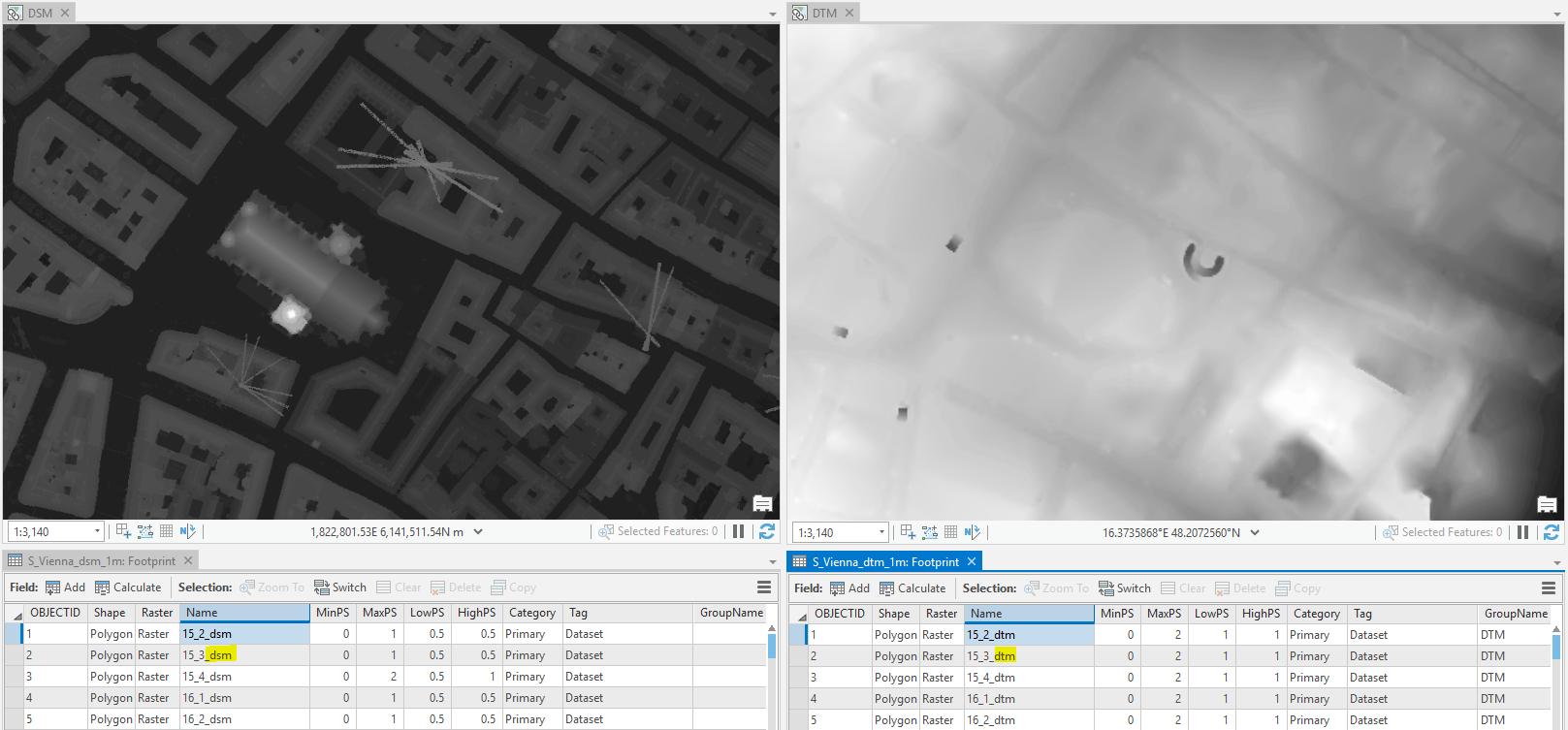Click Delete in dsm Footprint table toolbar
Image resolution: width=1568 pixels, height=730 pixels.
click(456, 587)
